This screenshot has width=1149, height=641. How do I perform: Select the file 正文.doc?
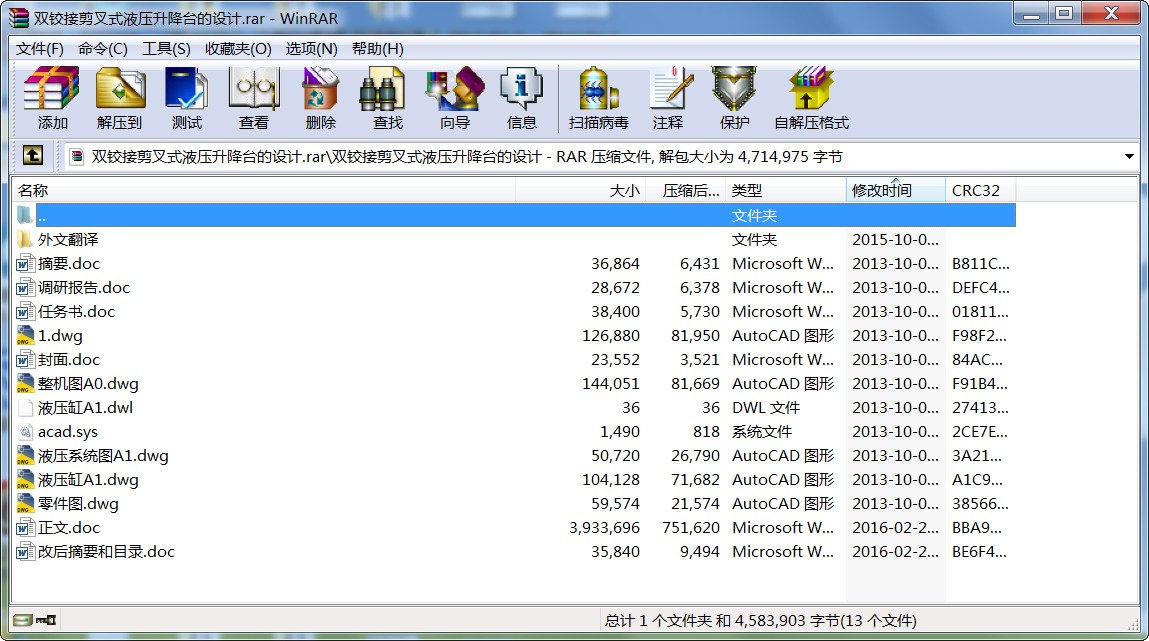click(x=69, y=528)
